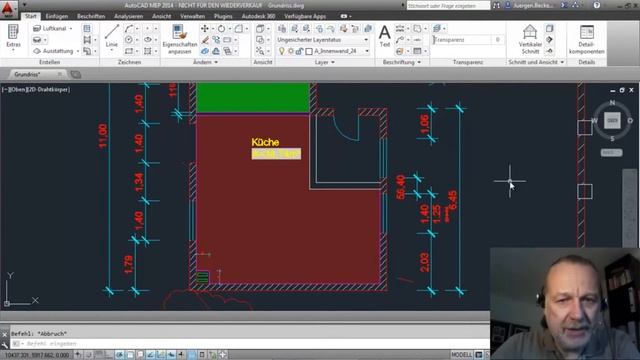This screenshot has width=640, height=360.
Task: Click the WKS coordinate system button below ViewCube
Action: 611,152
